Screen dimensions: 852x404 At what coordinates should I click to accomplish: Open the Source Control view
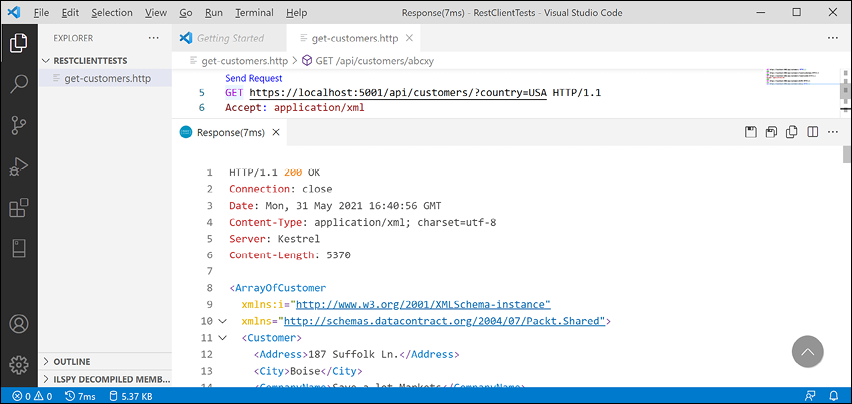point(18,125)
